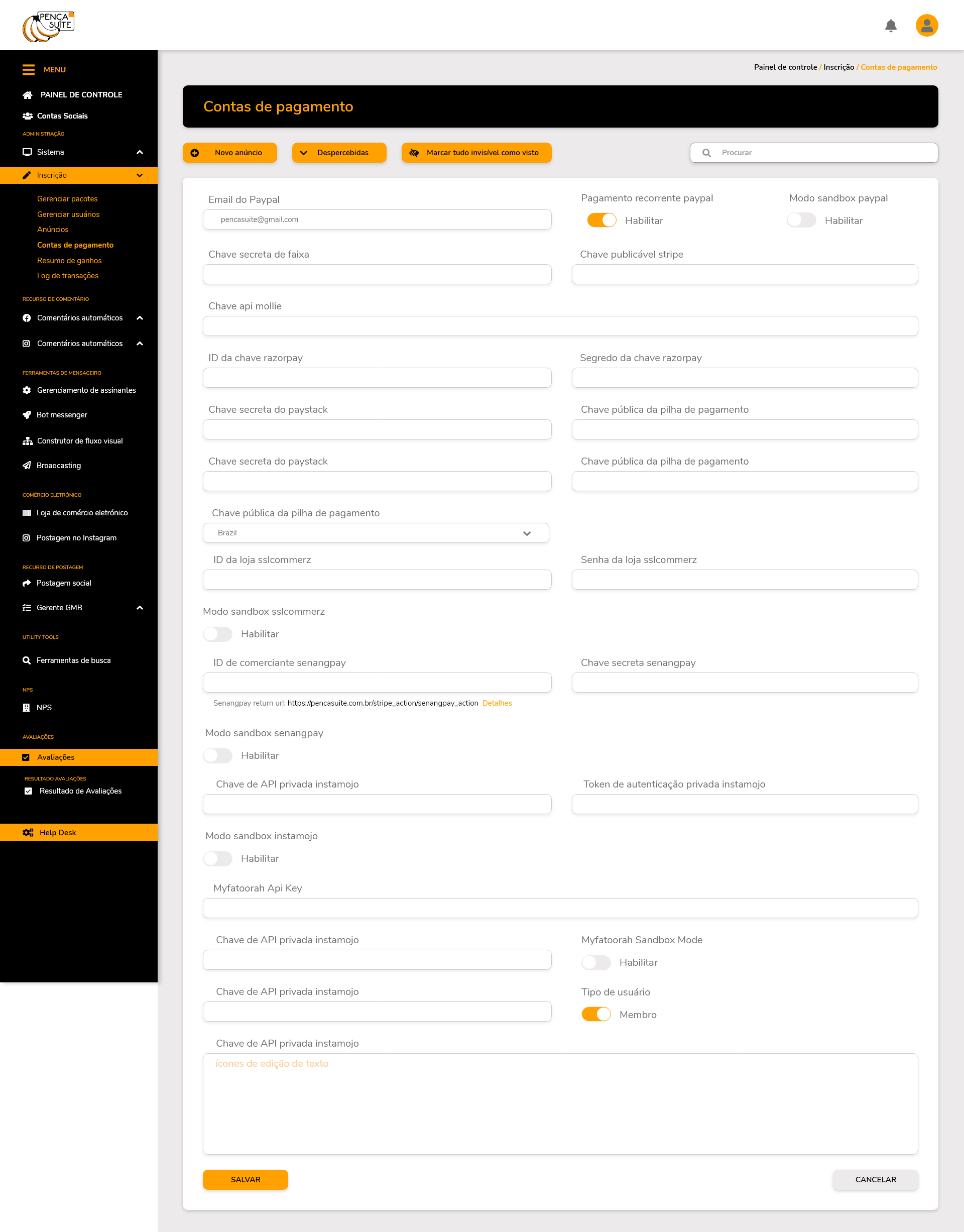Viewport: 964px width, 1232px height.
Task: Open the user profile avatar
Action: (x=926, y=26)
